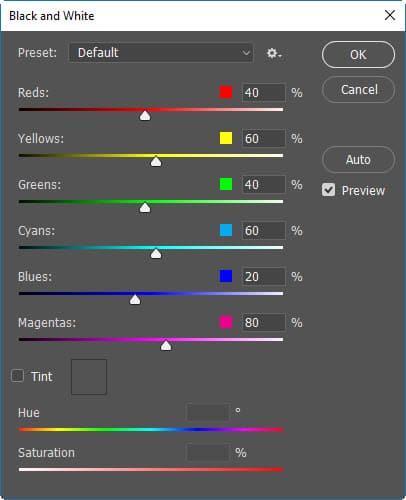The height and width of the screenshot is (500, 406).
Task: Click the yellow swatch beside Yellows
Action: 226,138
